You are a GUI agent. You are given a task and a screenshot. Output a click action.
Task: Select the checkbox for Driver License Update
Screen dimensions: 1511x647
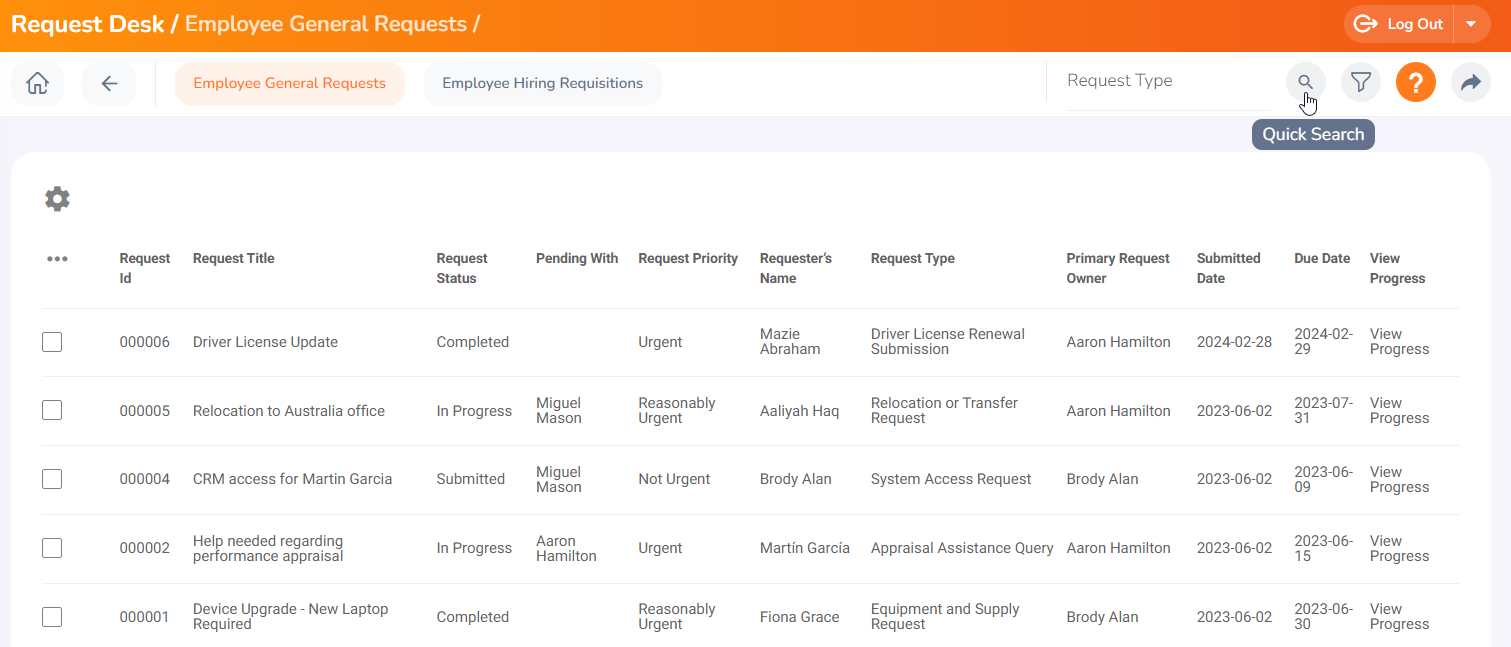pyautogui.click(x=51, y=341)
